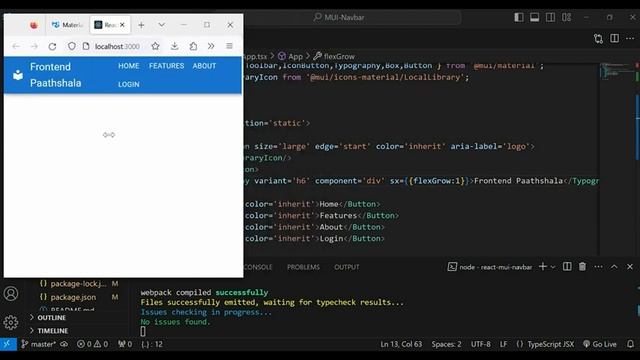Open notifications bell in status bar
The height and width of the screenshot is (360, 640).
[x=631, y=344]
